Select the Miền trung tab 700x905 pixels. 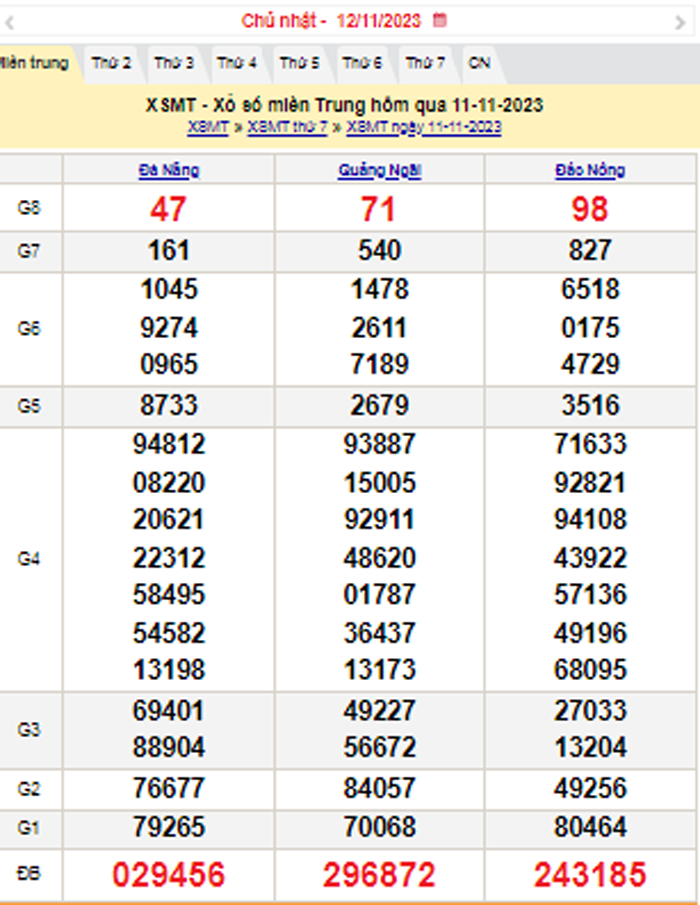click(x=34, y=63)
